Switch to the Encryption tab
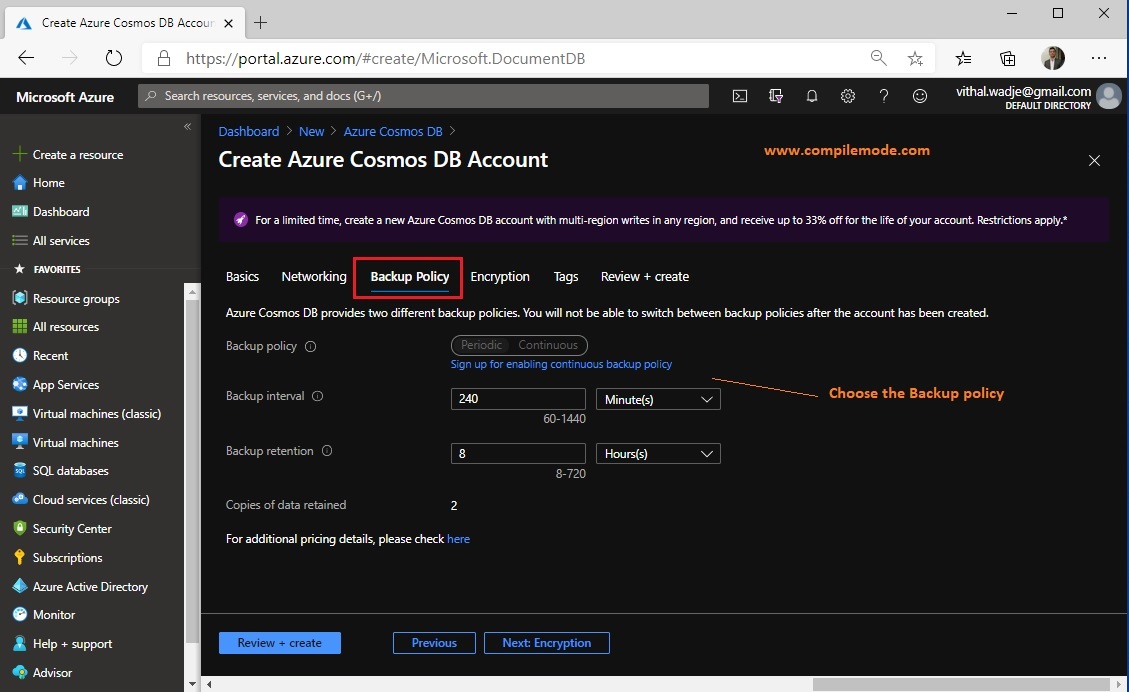The image size is (1129, 692). click(x=500, y=277)
